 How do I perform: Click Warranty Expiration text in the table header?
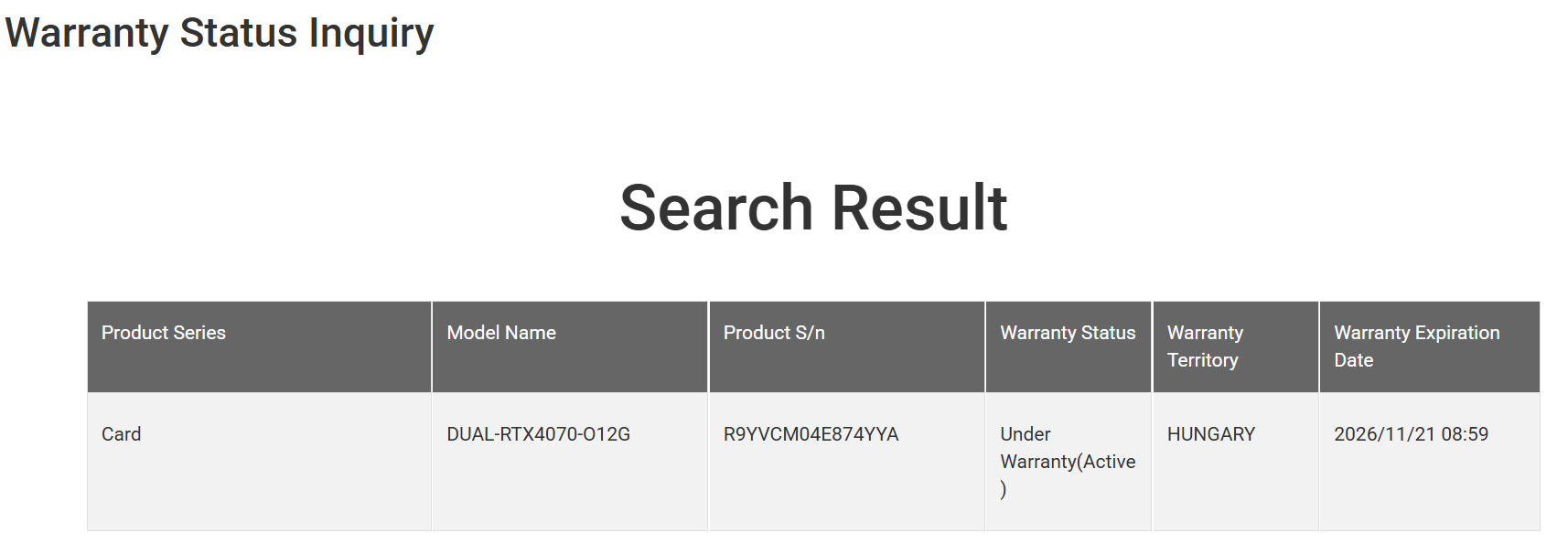coord(1416,333)
